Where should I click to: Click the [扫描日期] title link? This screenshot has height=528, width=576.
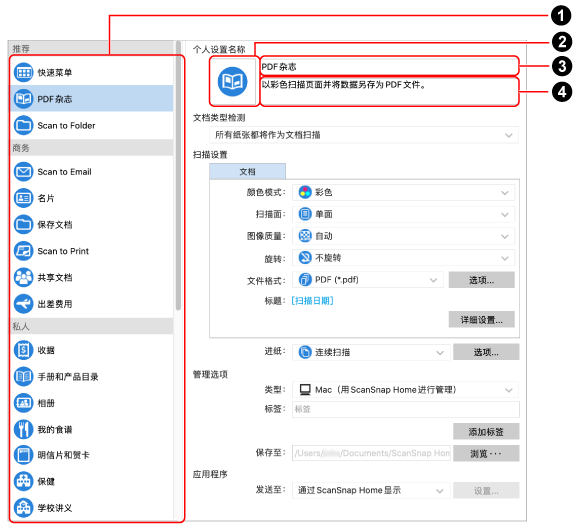tap(312, 301)
